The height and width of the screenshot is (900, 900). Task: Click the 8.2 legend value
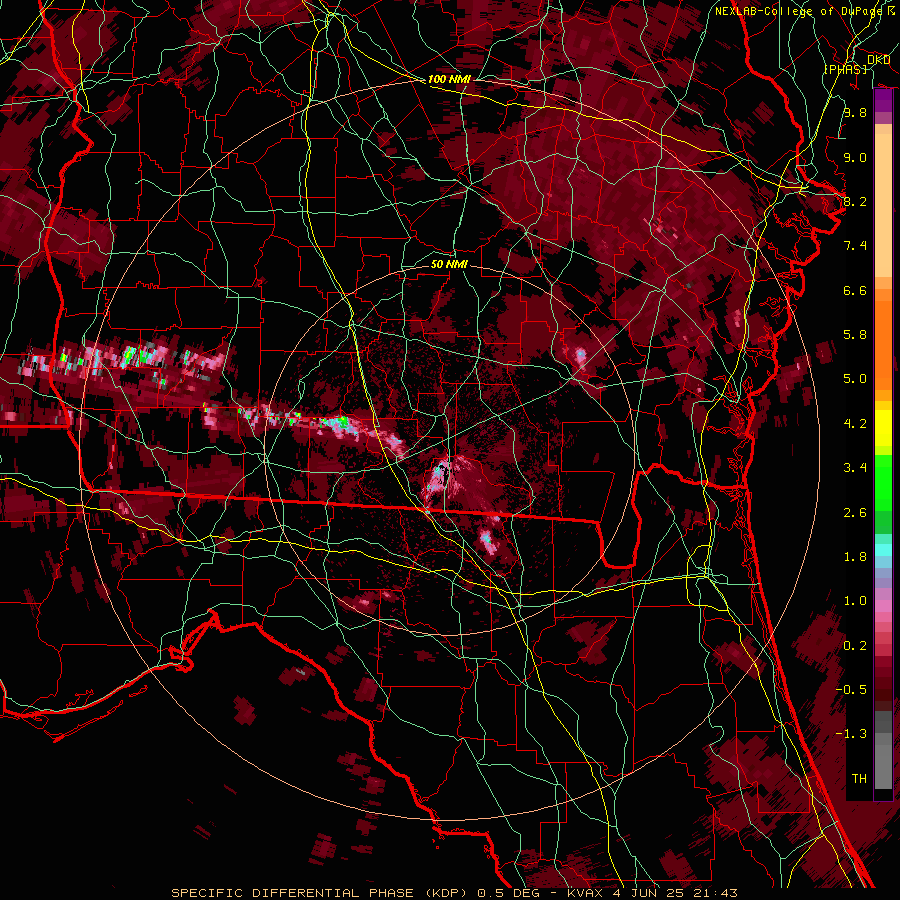pos(855,201)
